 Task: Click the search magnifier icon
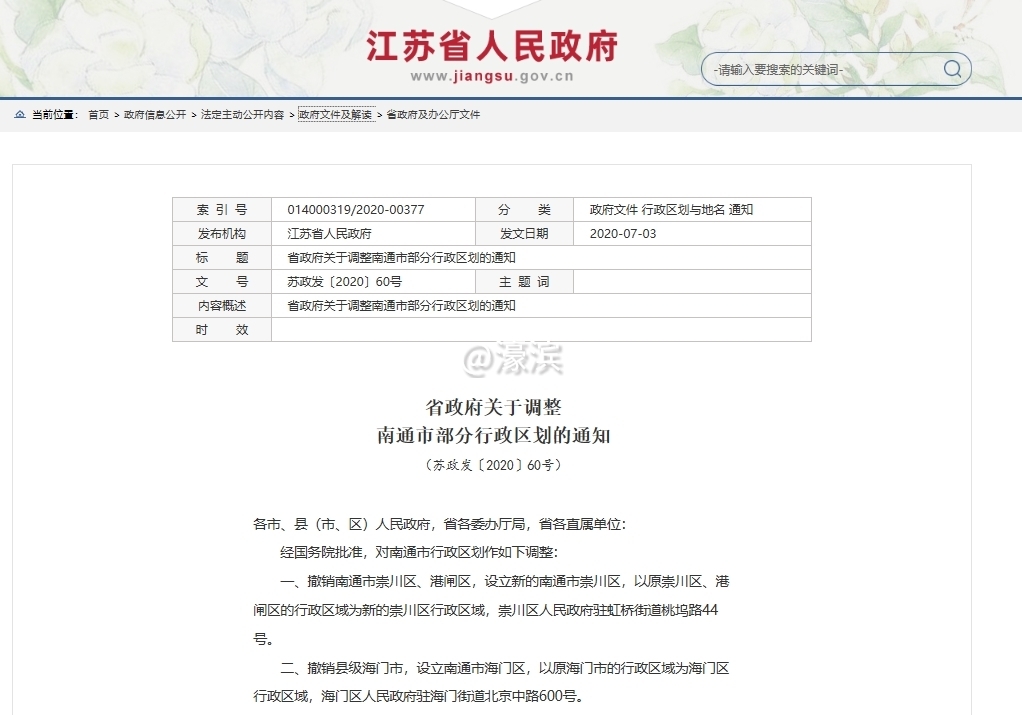tap(951, 68)
